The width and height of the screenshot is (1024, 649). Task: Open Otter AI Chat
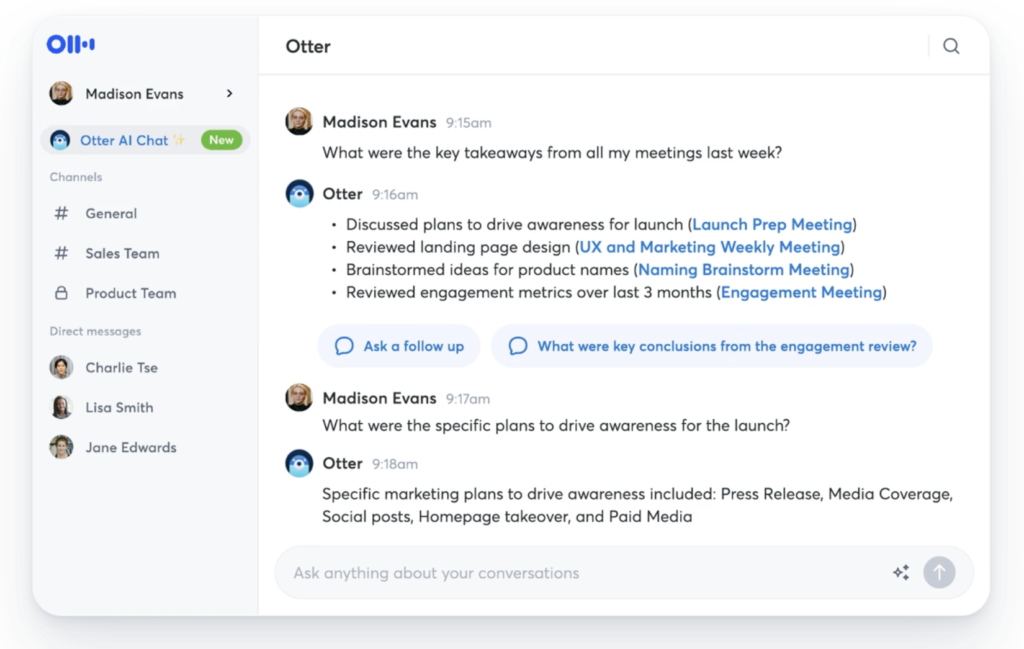pos(145,140)
